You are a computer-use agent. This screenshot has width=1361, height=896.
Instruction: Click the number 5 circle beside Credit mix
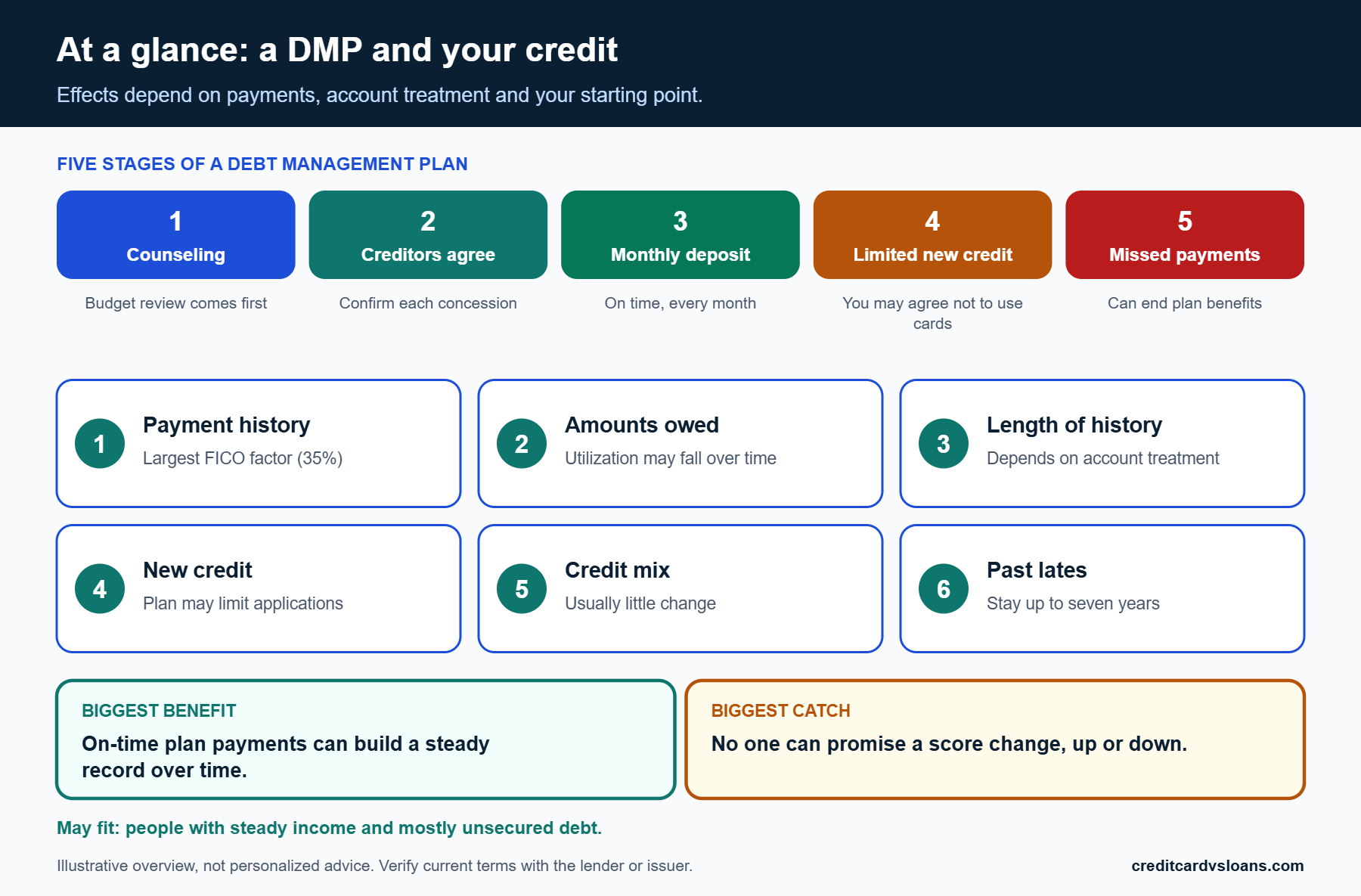(x=522, y=589)
